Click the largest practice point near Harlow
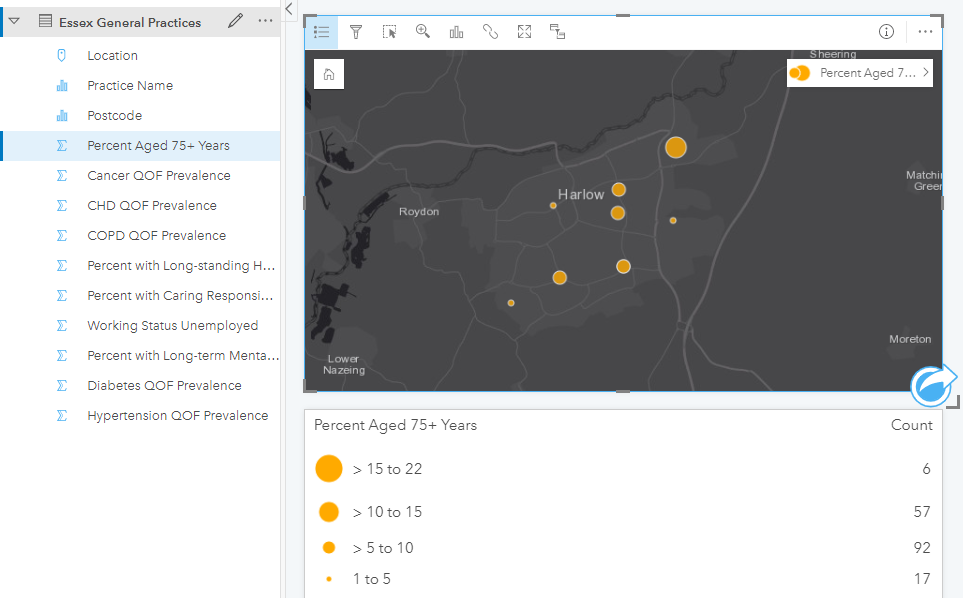 (x=676, y=147)
